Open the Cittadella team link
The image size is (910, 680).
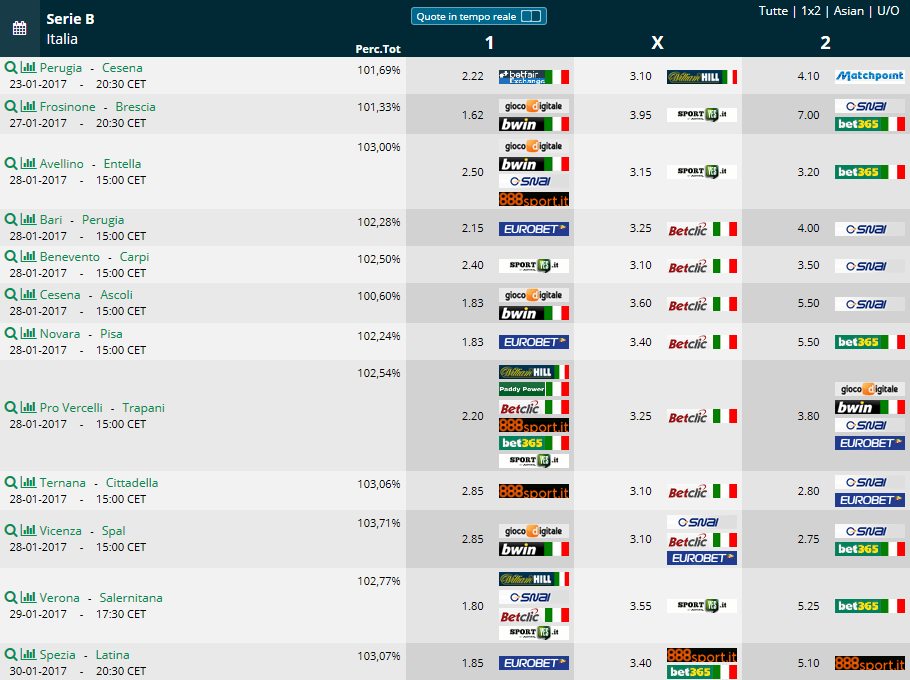(x=132, y=483)
